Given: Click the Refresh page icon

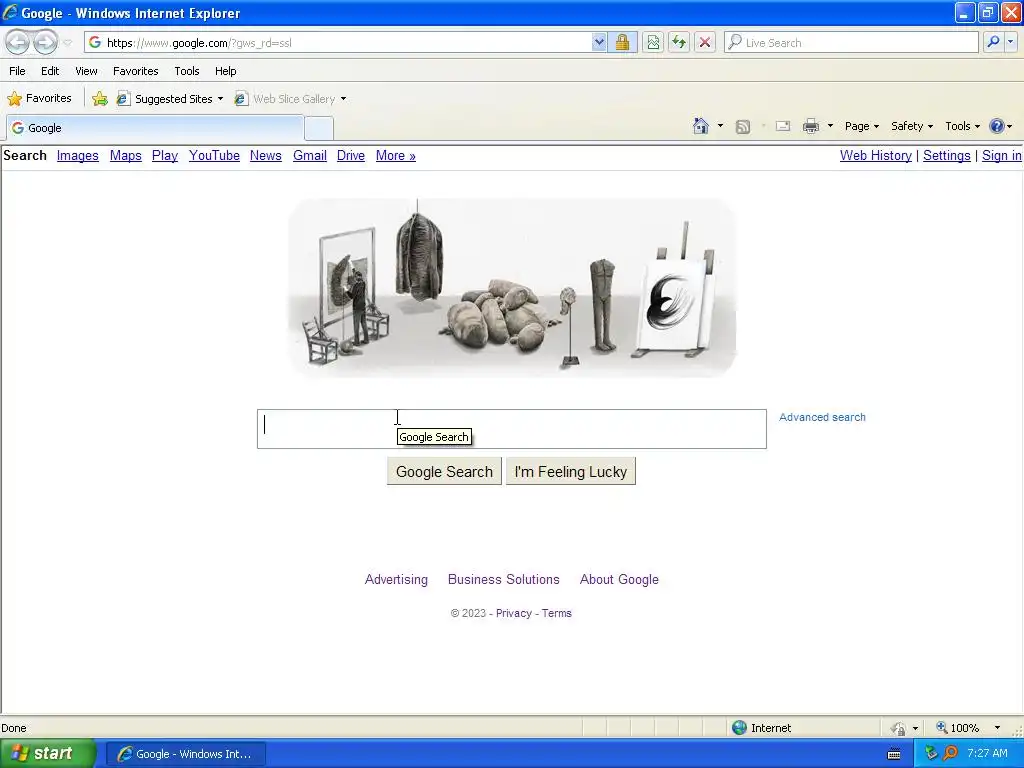Looking at the screenshot, I should click(679, 42).
